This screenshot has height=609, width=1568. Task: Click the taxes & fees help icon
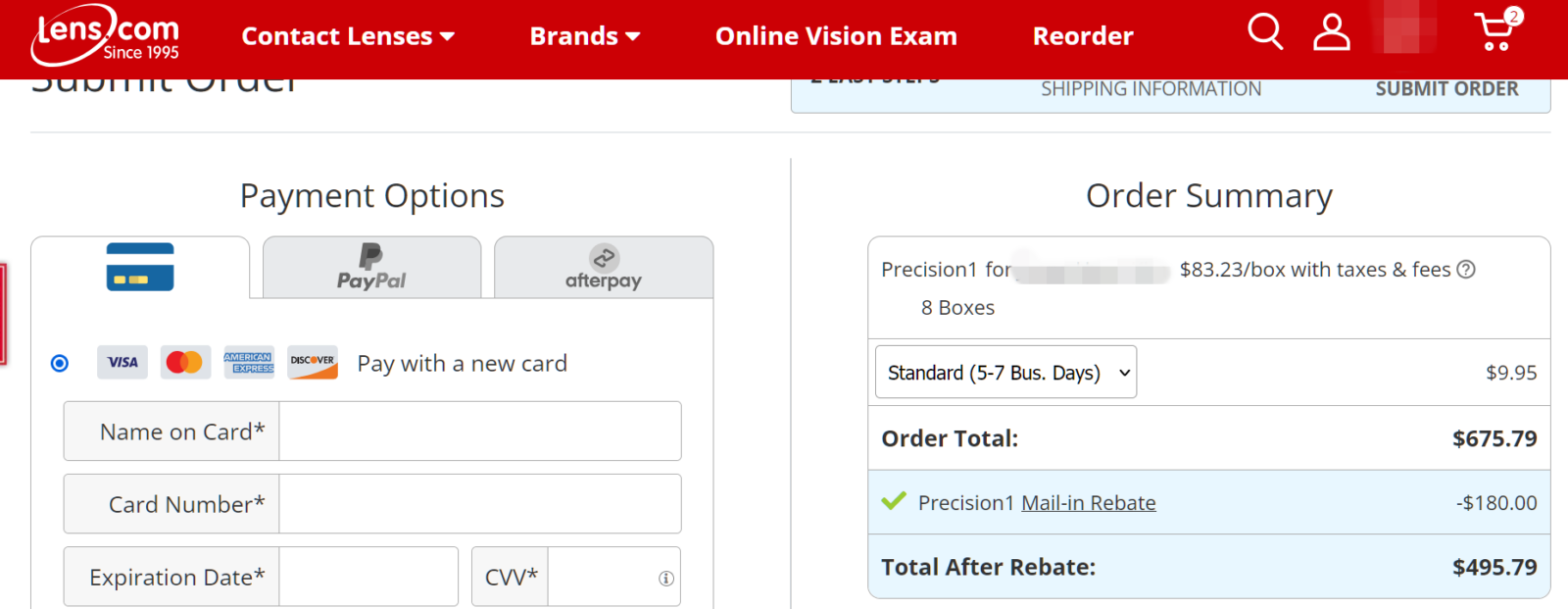tap(1466, 270)
